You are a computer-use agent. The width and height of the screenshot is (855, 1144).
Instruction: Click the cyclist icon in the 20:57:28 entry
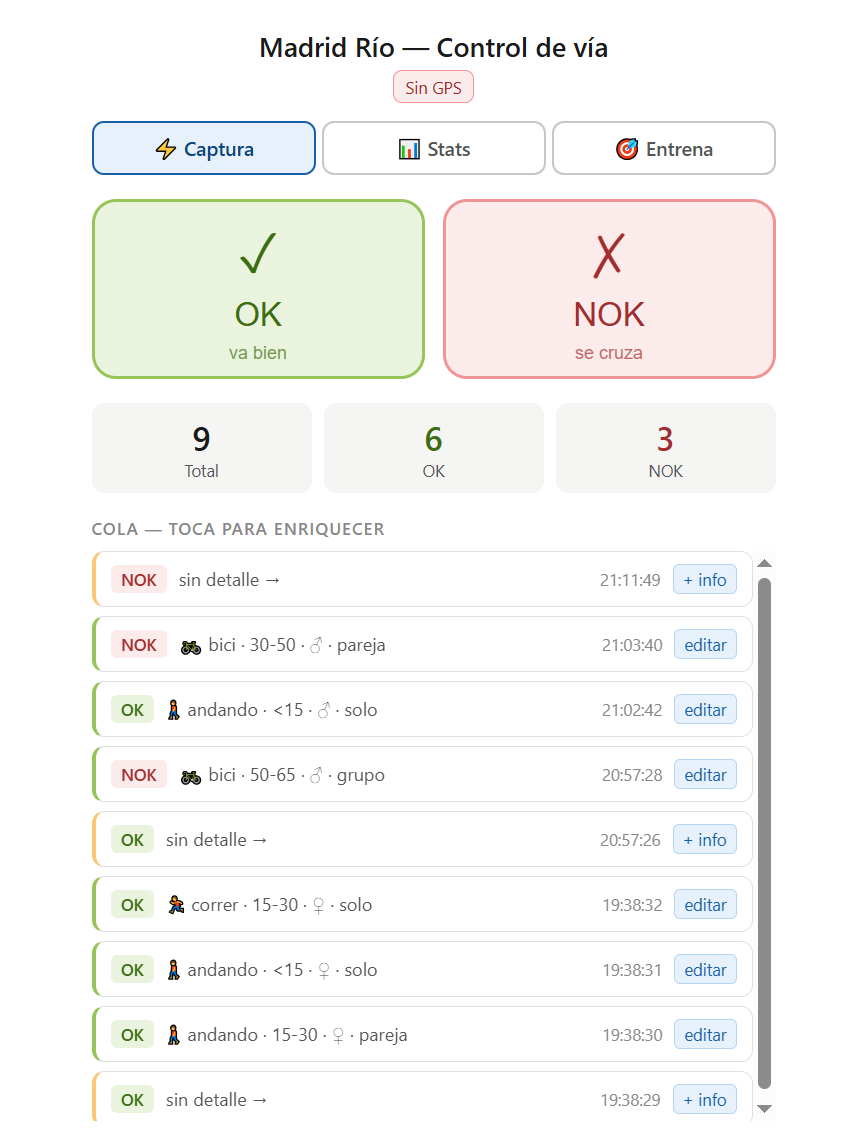pyautogui.click(x=191, y=776)
